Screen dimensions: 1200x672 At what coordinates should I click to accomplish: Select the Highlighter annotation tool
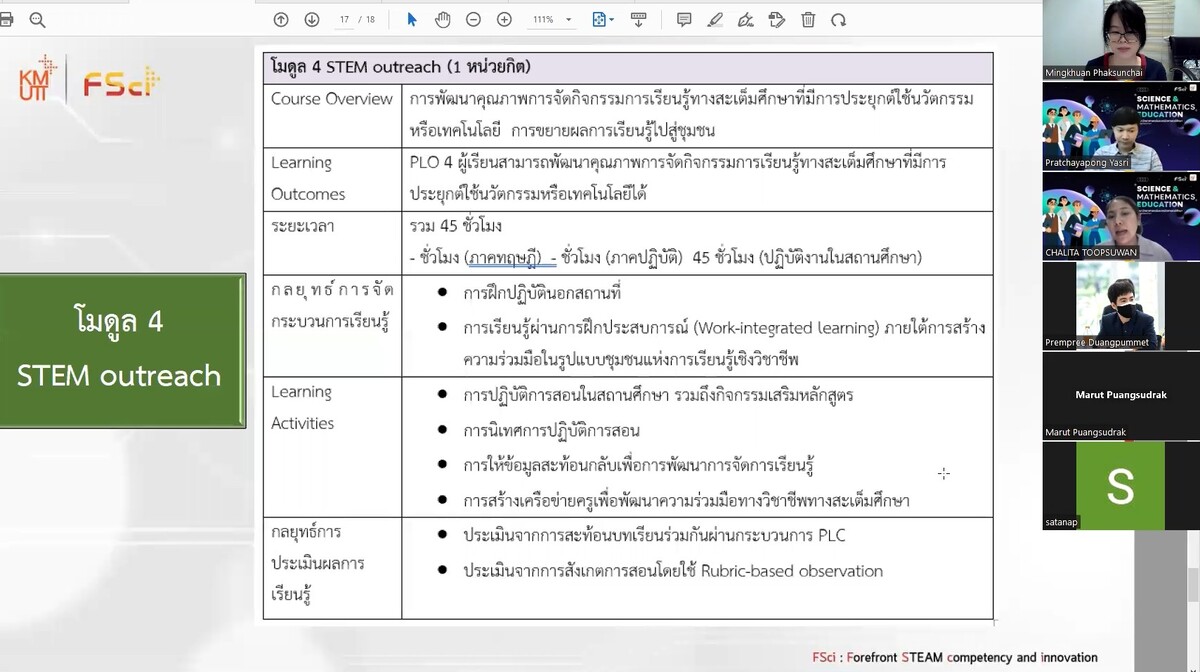tap(715, 19)
